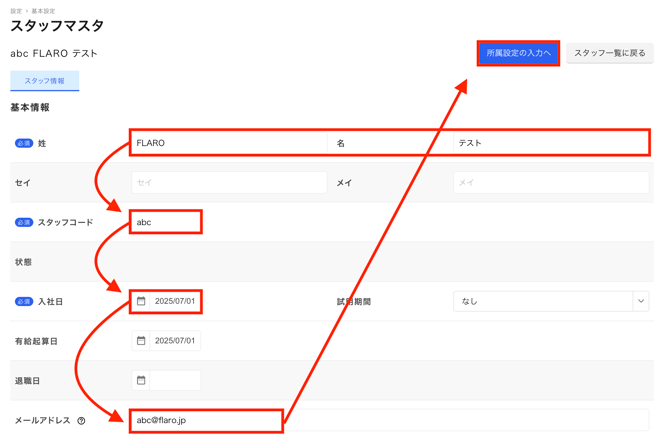Select the スタッフコード field with abc
The image size is (670, 436).
coord(166,222)
